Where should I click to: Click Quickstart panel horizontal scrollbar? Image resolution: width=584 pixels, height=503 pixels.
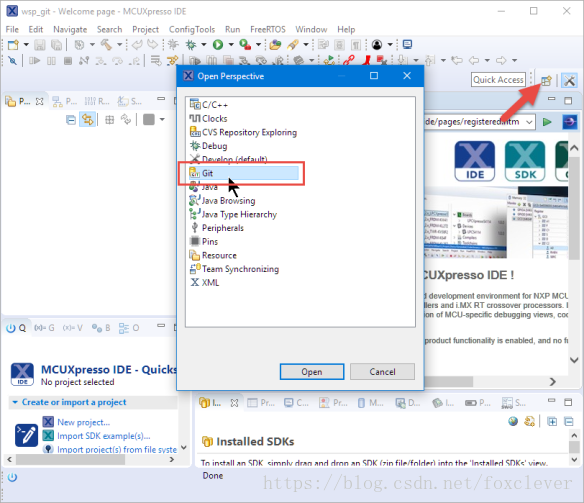coord(70,459)
